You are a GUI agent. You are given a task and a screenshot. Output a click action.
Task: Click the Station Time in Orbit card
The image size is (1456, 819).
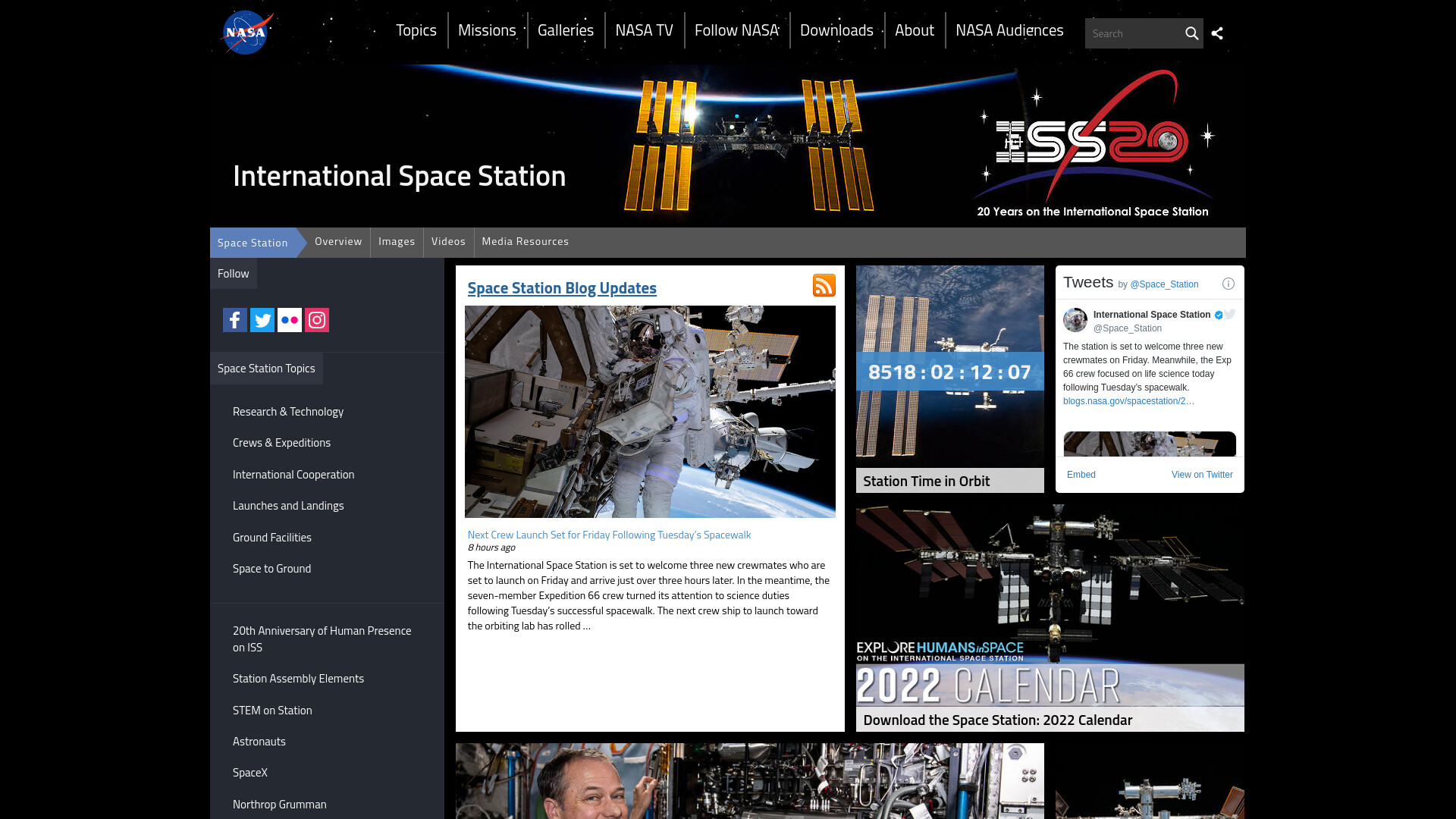click(950, 379)
